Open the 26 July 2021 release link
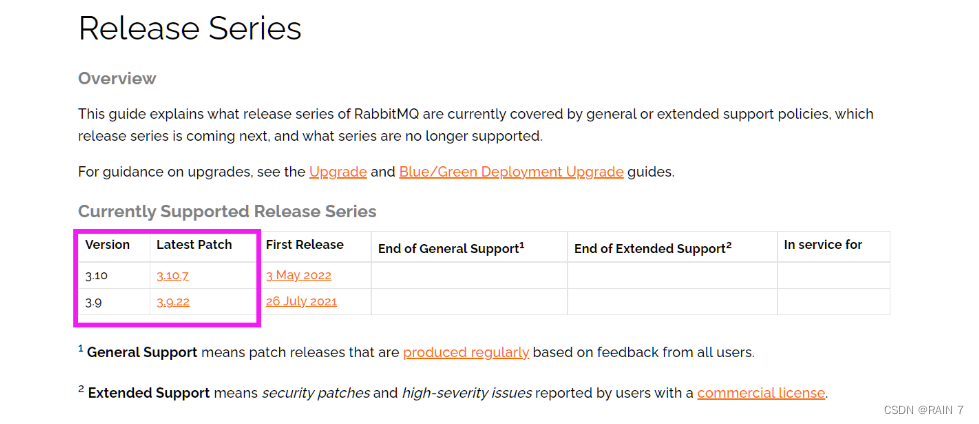979x424 pixels. tap(301, 301)
